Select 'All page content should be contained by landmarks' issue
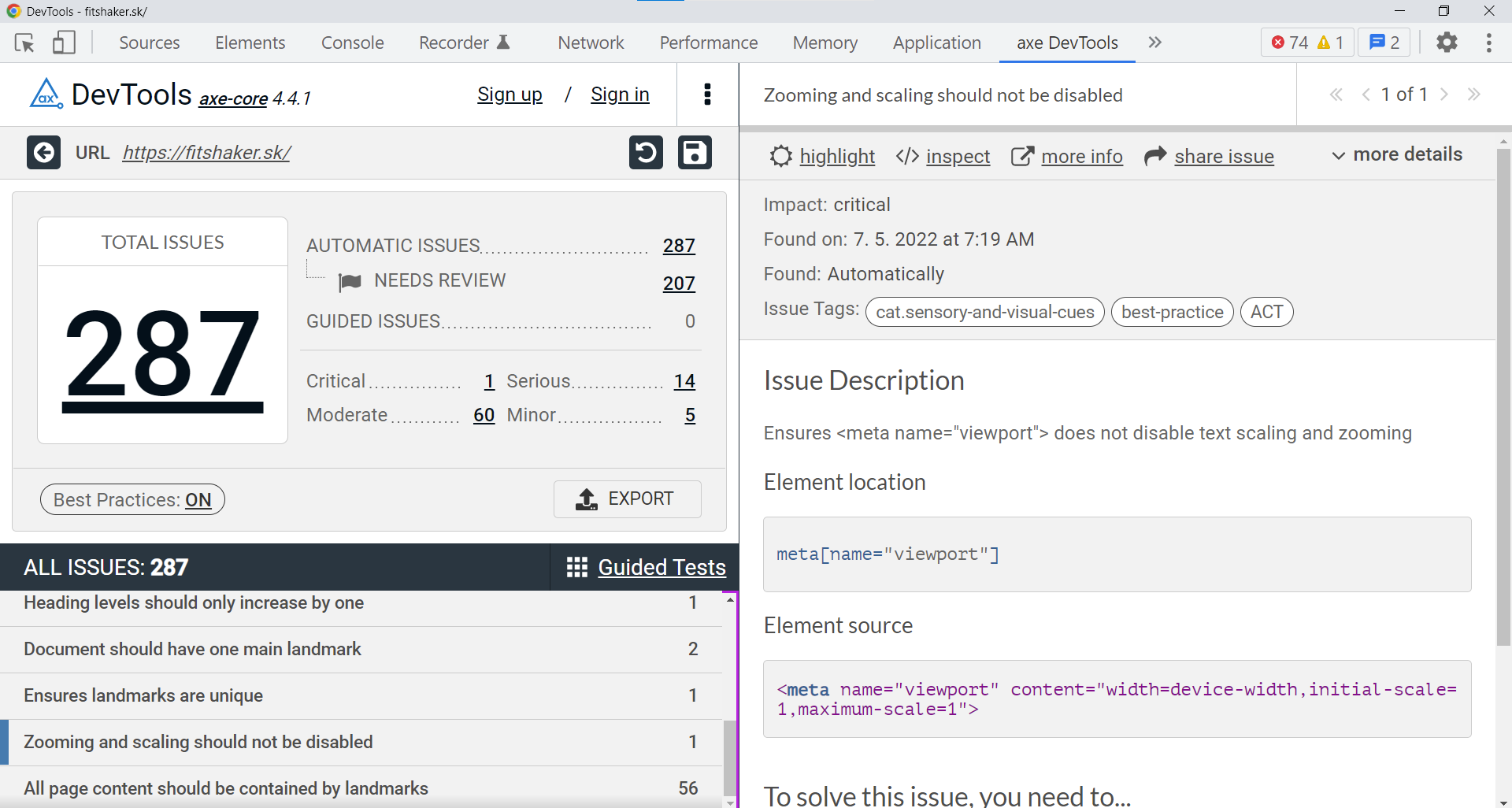 coord(226,788)
